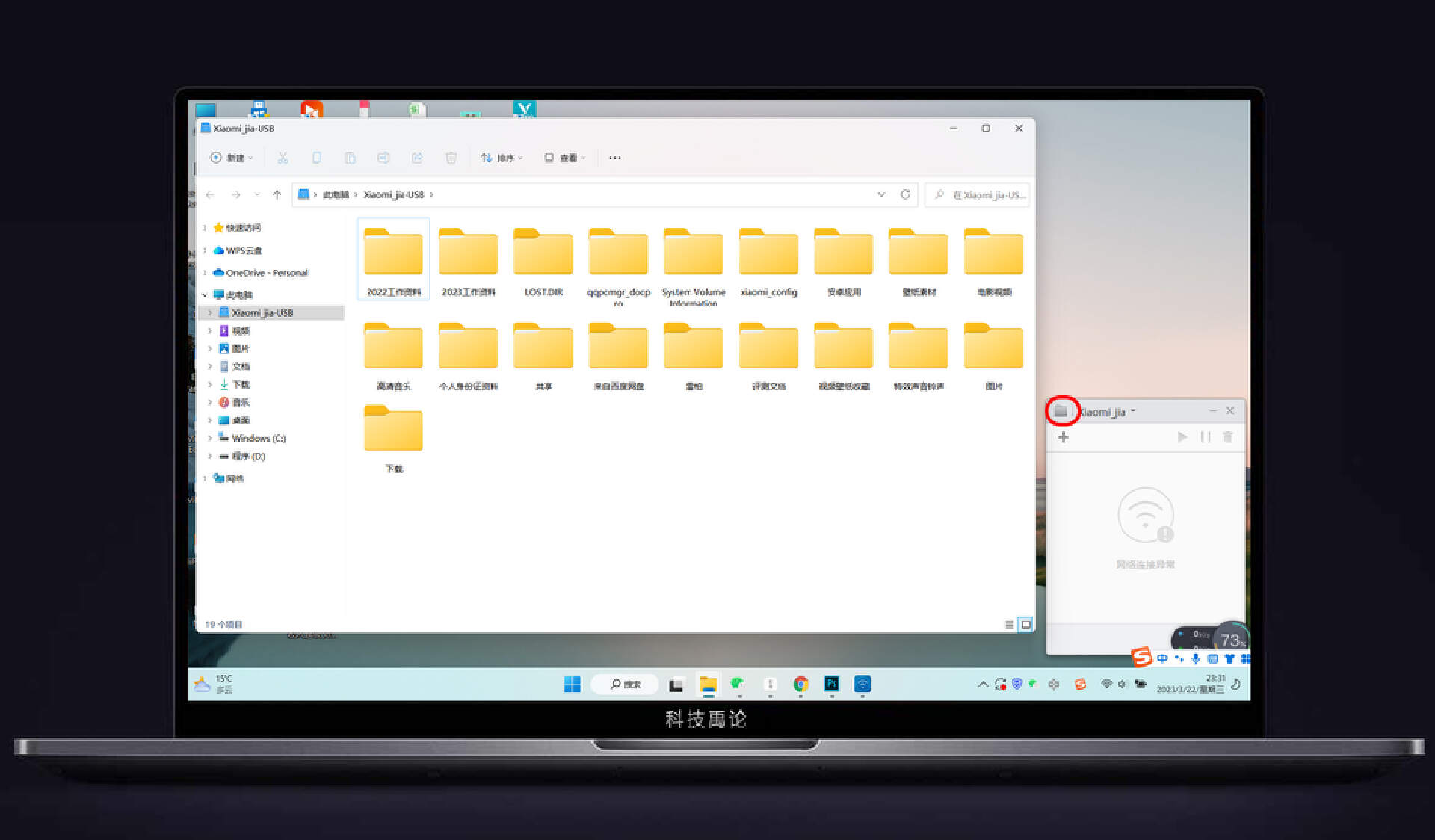Click the Cut scissors icon in the toolbar
Viewport: 1435px width, 840px height.
coord(283,158)
